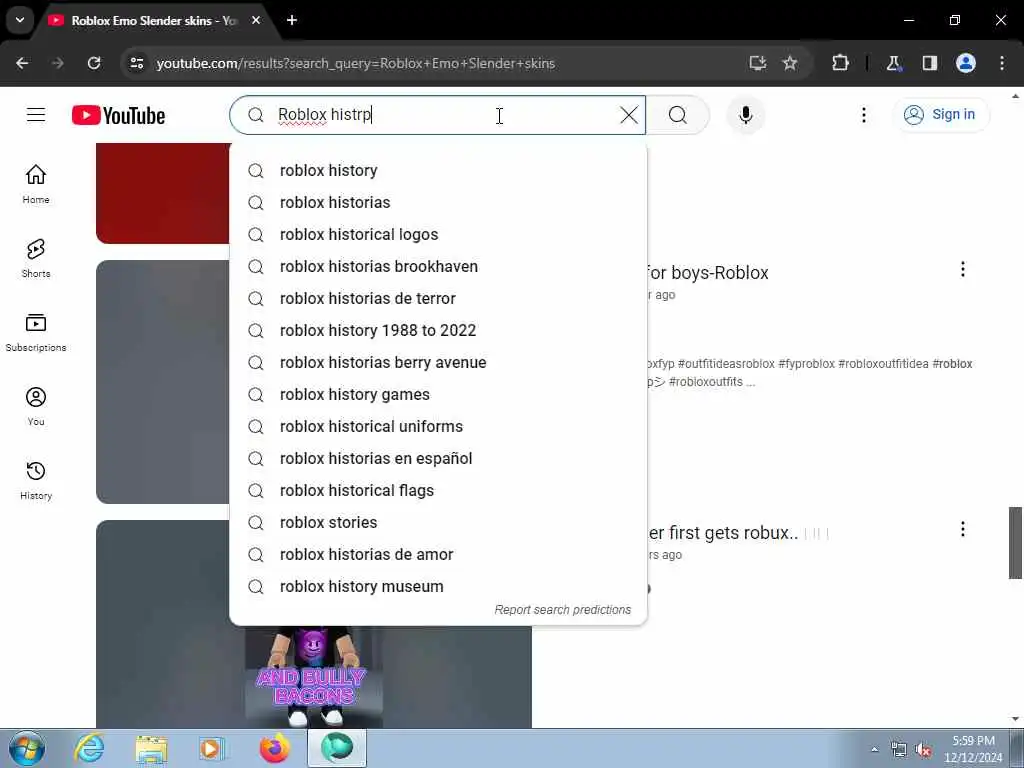Launch Firefox from the taskbar
This screenshot has width=1024, height=768.
click(274, 748)
